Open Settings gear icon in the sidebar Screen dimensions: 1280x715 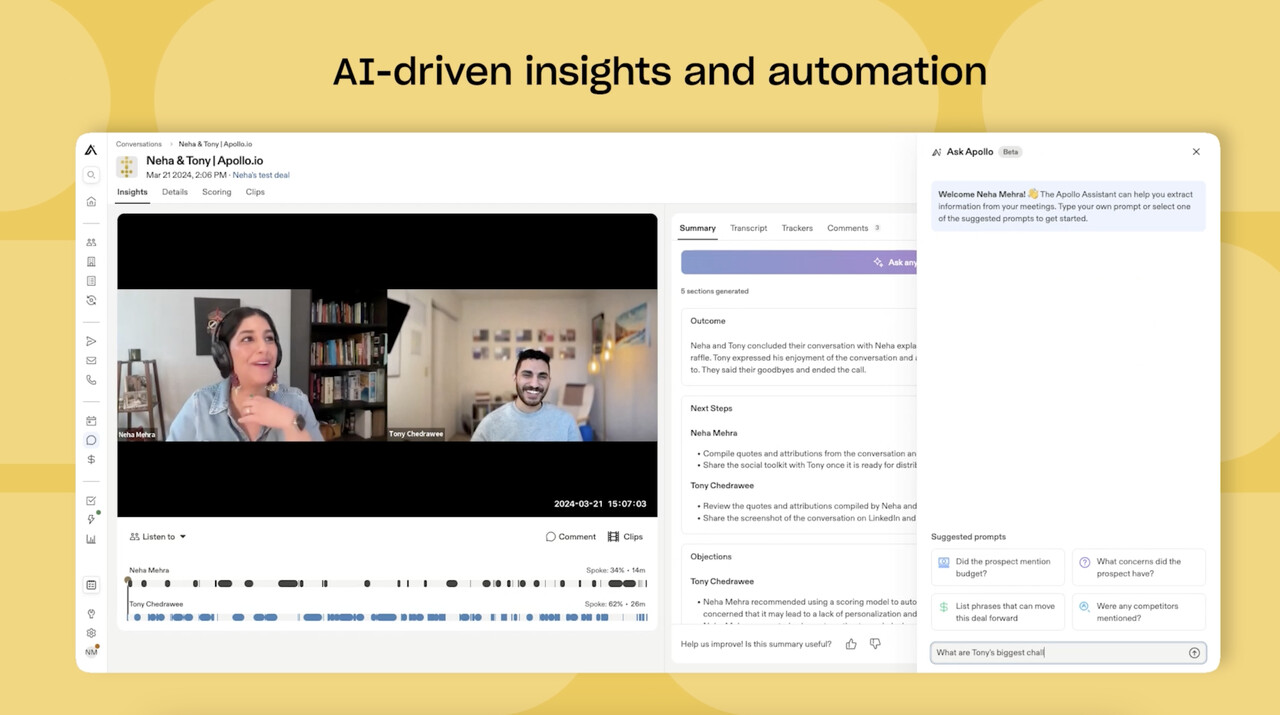click(x=91, y=633)
